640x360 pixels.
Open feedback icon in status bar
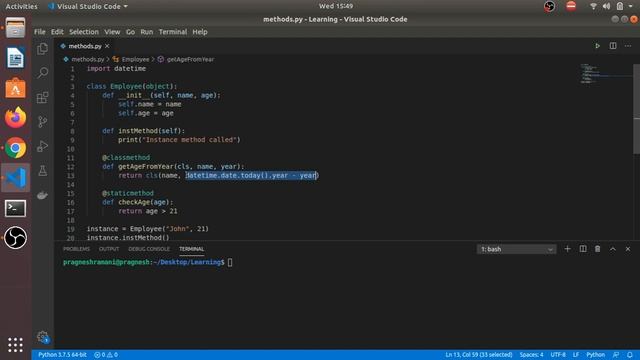pyautogui.click(x=616, y=355)
